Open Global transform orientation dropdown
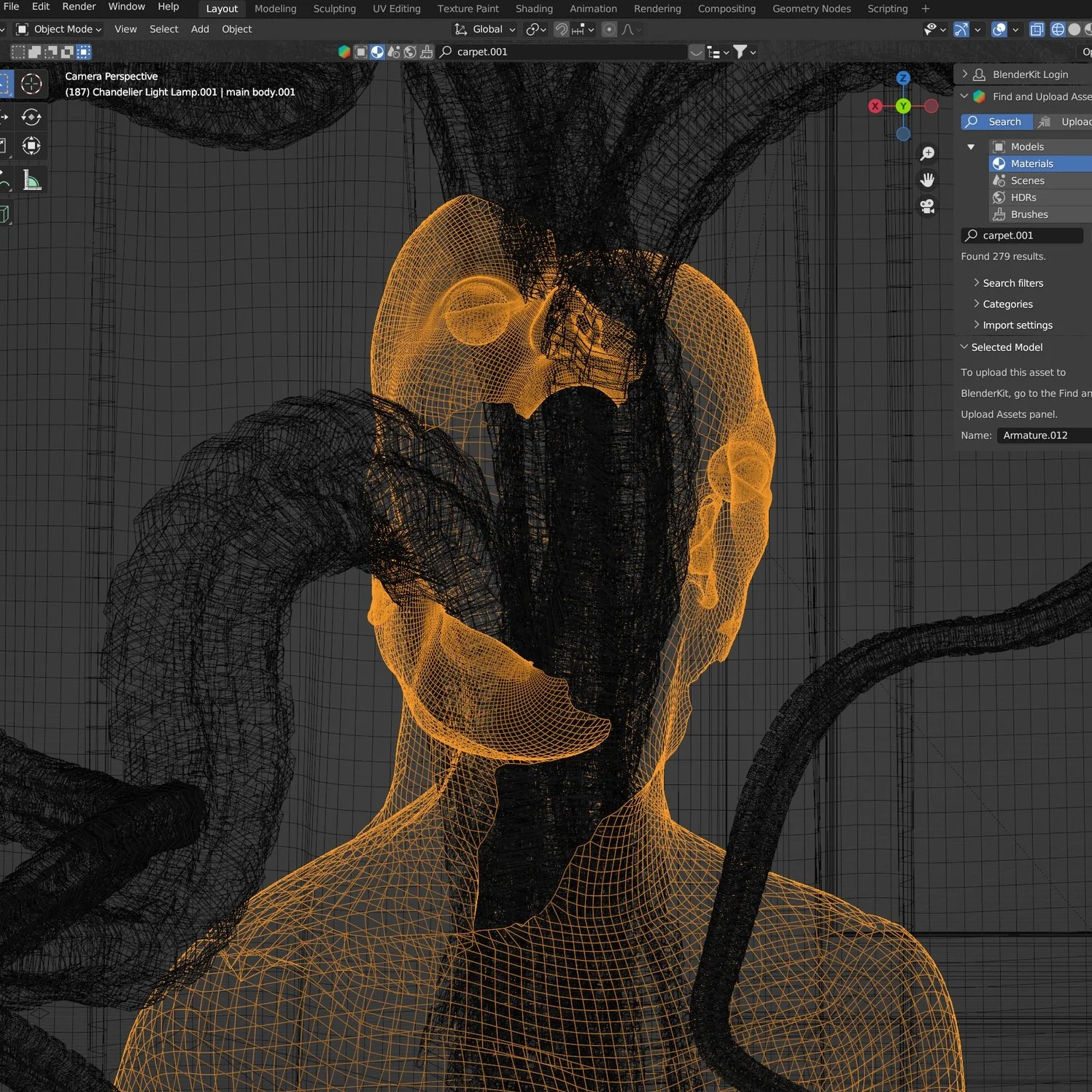Image resolution: width=1092 pixels, height=1092 pixels. coord(486,29)
